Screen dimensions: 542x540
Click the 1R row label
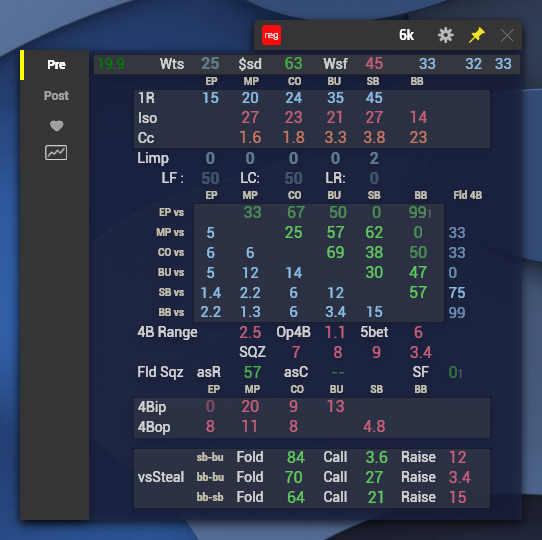click(x=147, y=98)
